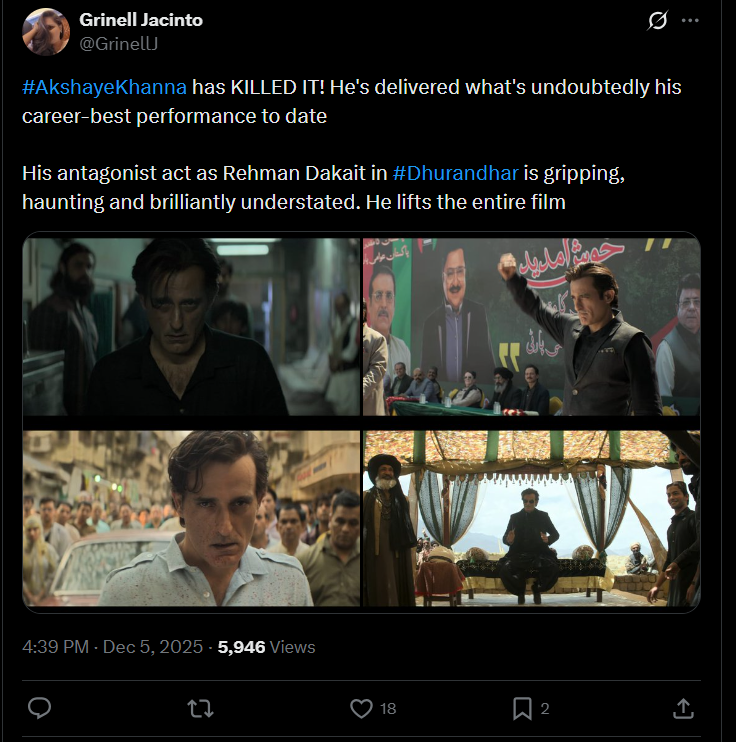Click the share upload icon
The height and width of the screenshot is (742, 736).
[683, 708]
